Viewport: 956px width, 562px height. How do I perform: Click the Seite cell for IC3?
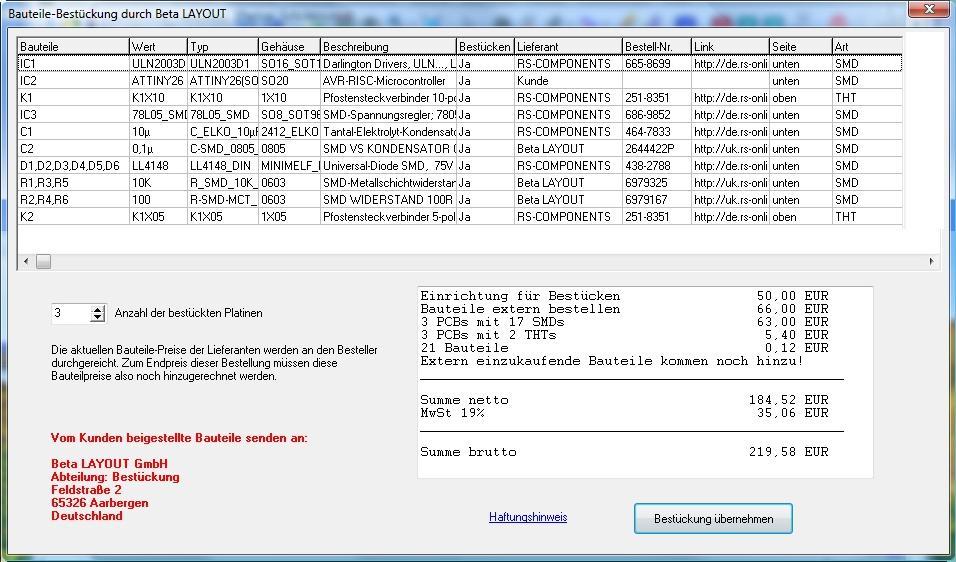[799, 115]
